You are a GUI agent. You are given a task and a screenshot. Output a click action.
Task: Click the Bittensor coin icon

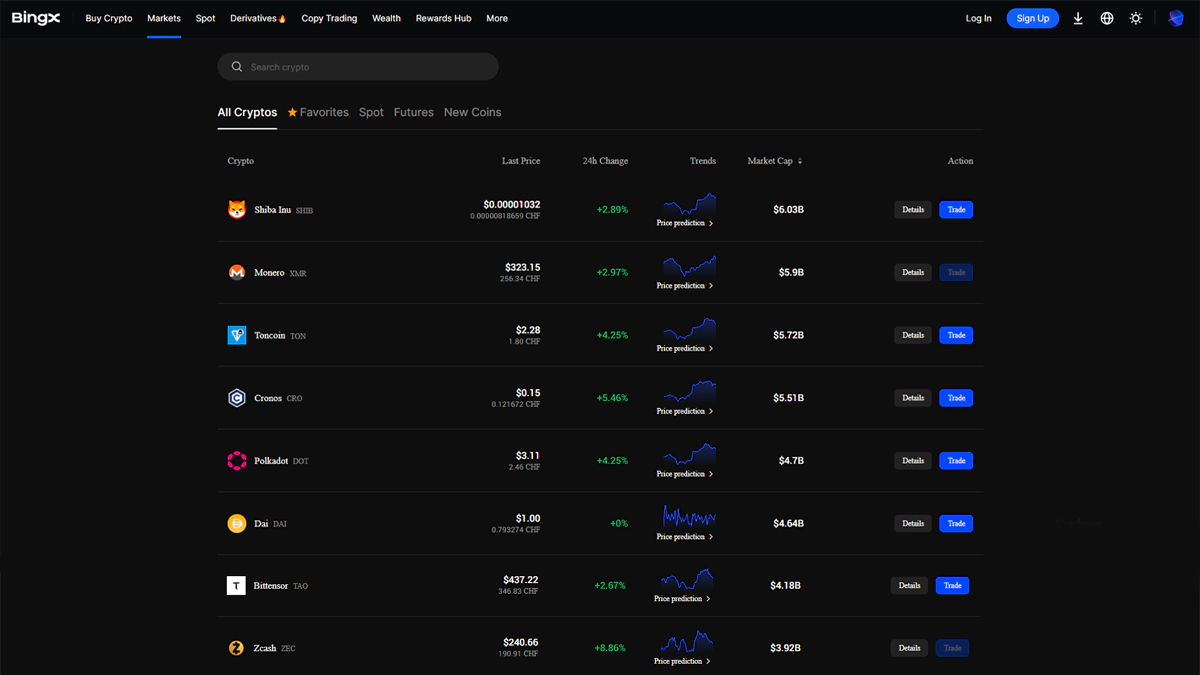(236, 586)
